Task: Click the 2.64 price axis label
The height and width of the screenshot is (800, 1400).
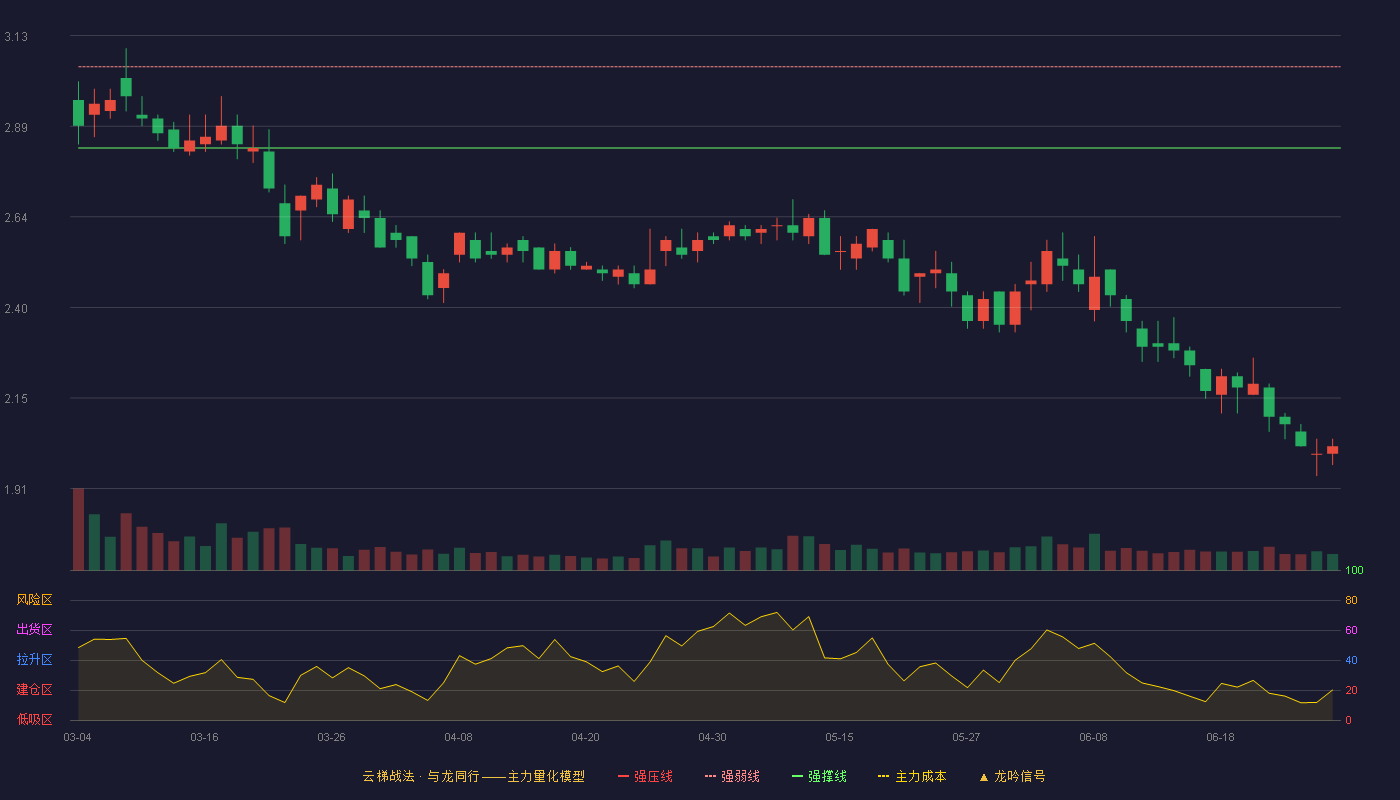Action: tap(16, 218)
